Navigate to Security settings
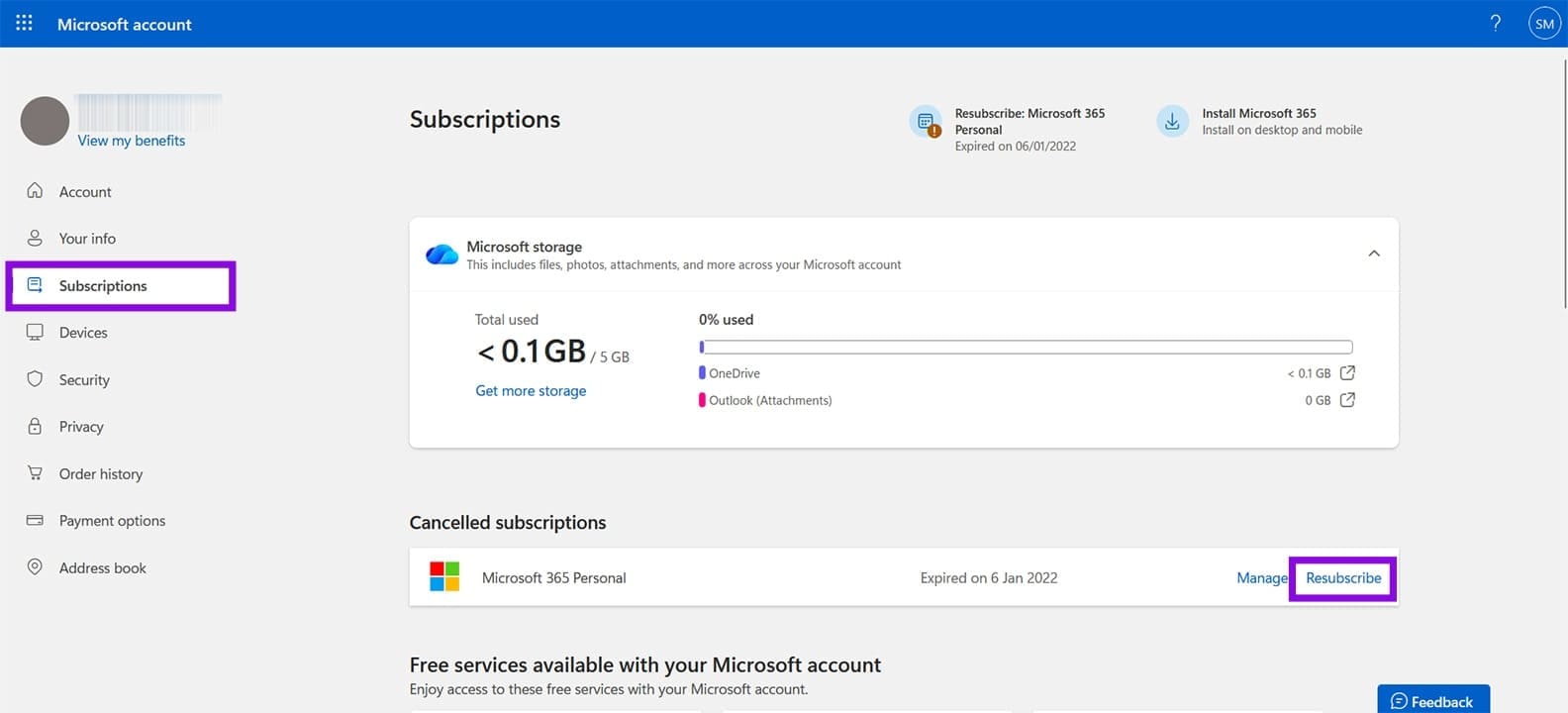Viewport: 1568px width, 713px height. point(84,380)
